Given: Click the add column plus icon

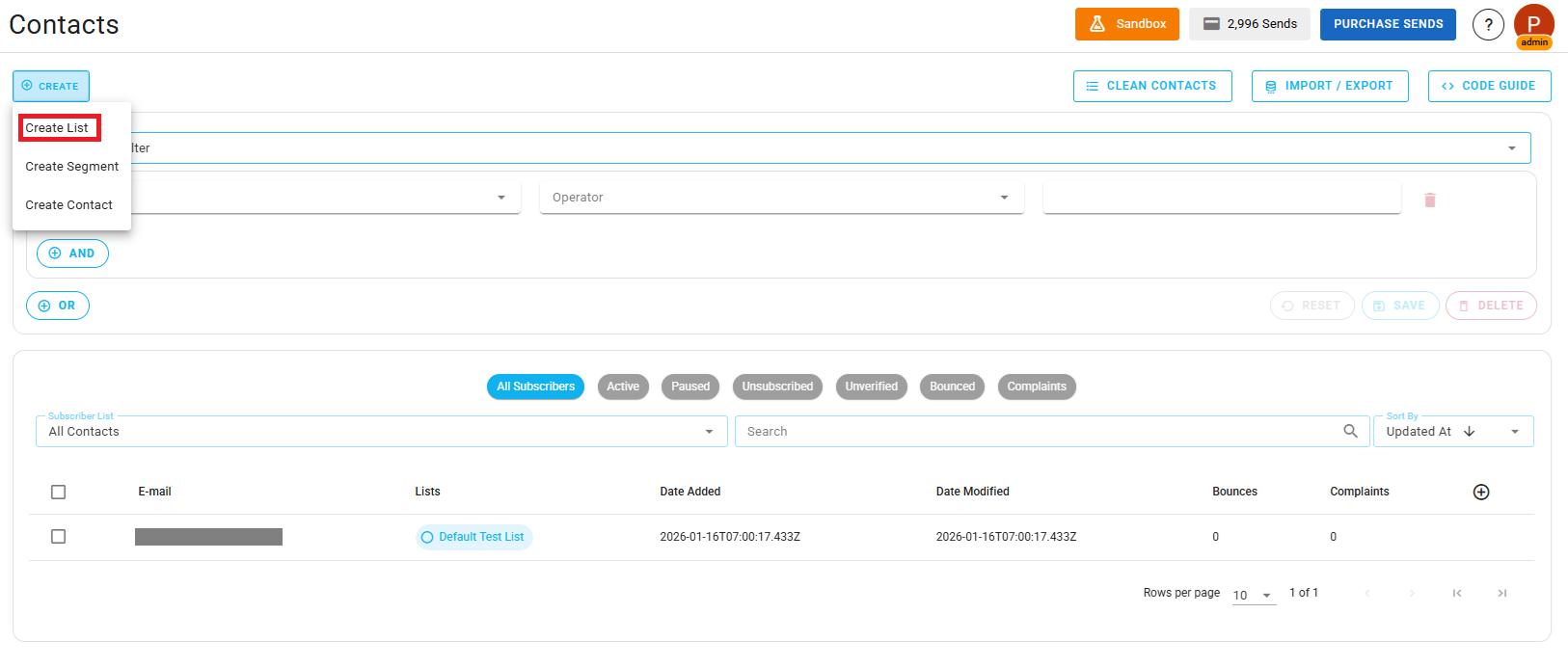Looking at the screenshot, I should pos(1481,492).
